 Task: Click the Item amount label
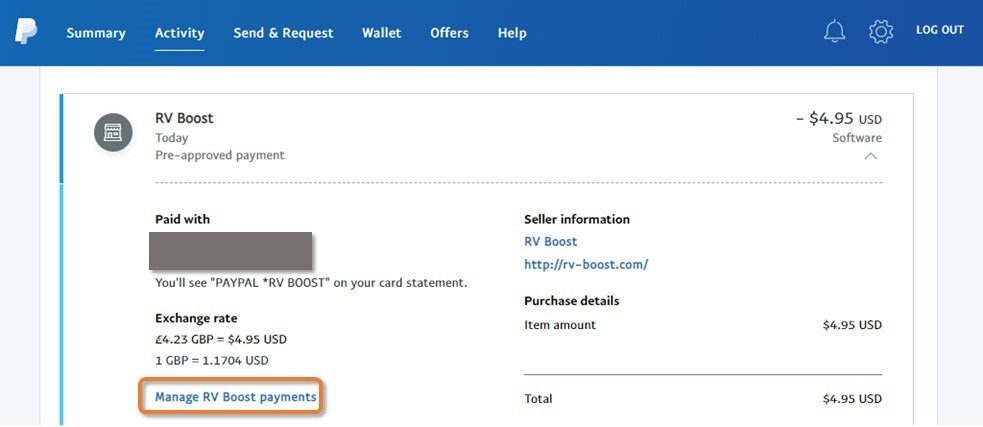tap(560, 325)
